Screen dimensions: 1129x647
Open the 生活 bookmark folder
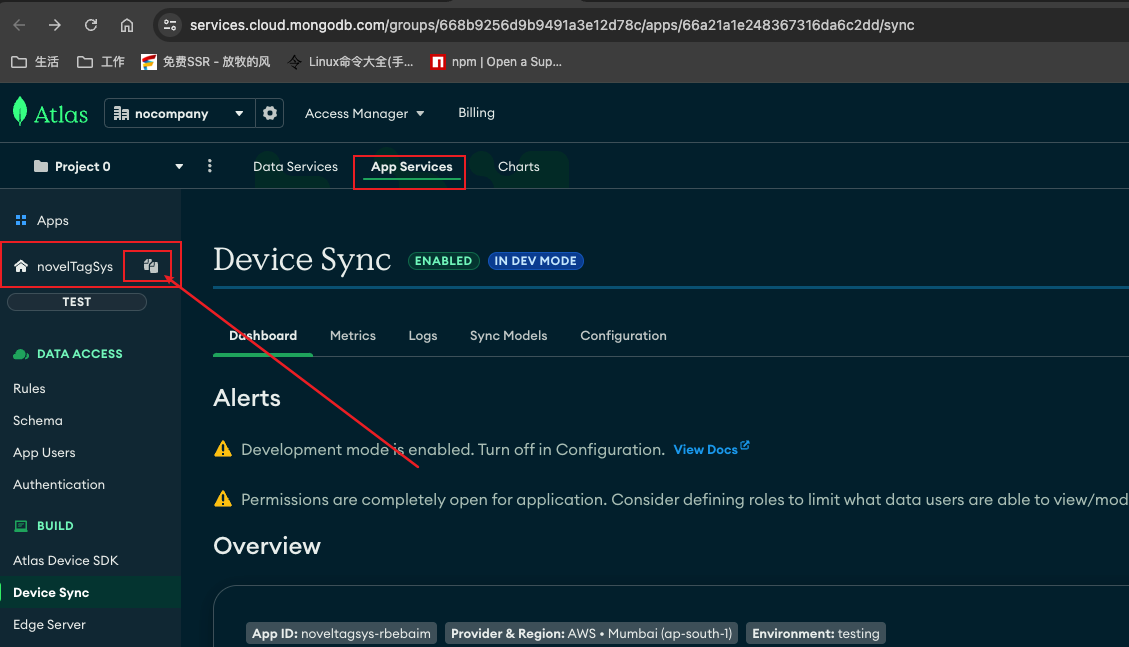pyautogui.click(x=35, y=62)
